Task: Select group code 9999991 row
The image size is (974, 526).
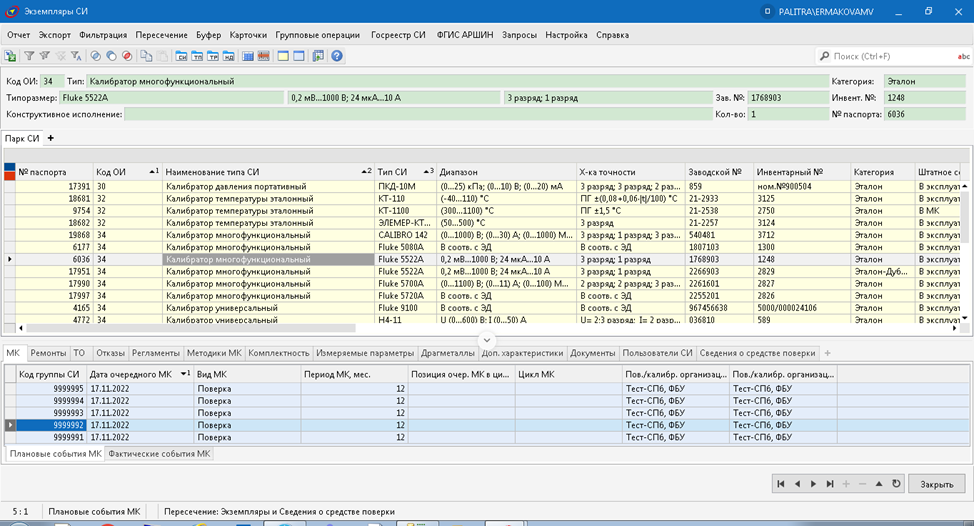Action: 487,437
